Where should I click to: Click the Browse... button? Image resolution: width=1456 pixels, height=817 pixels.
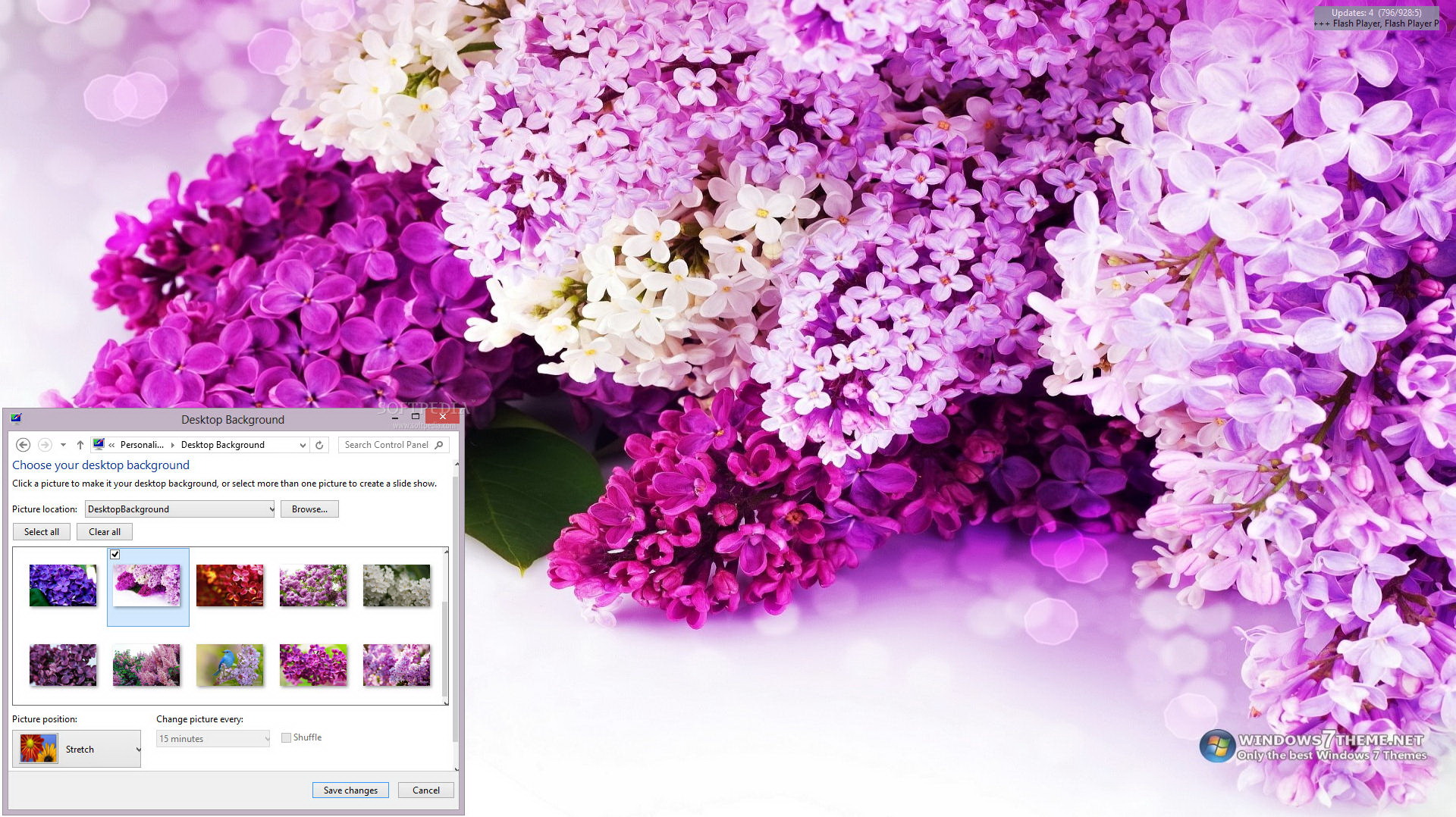pyautogui.click(x=309, y=509)
